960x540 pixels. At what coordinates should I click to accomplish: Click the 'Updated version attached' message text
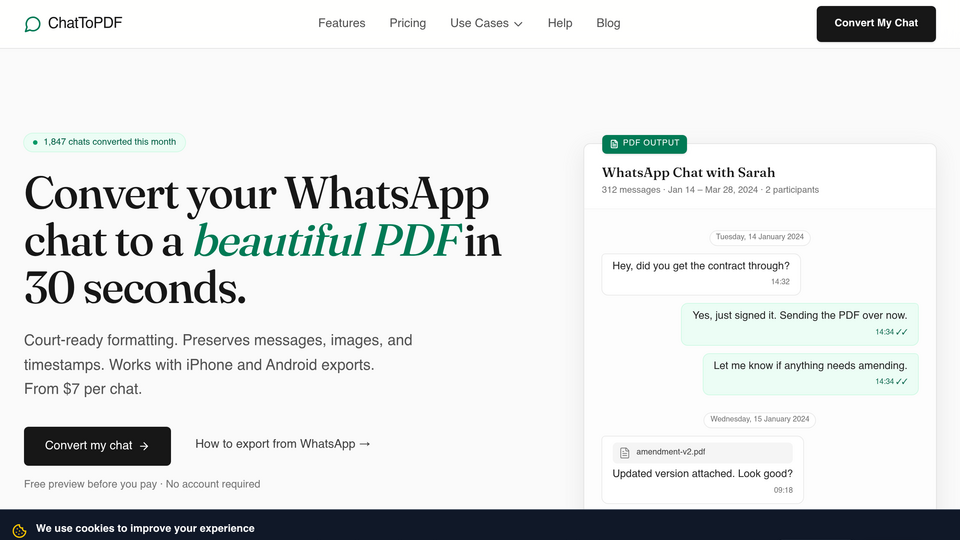pyautogui.click(x=703, y=474)
